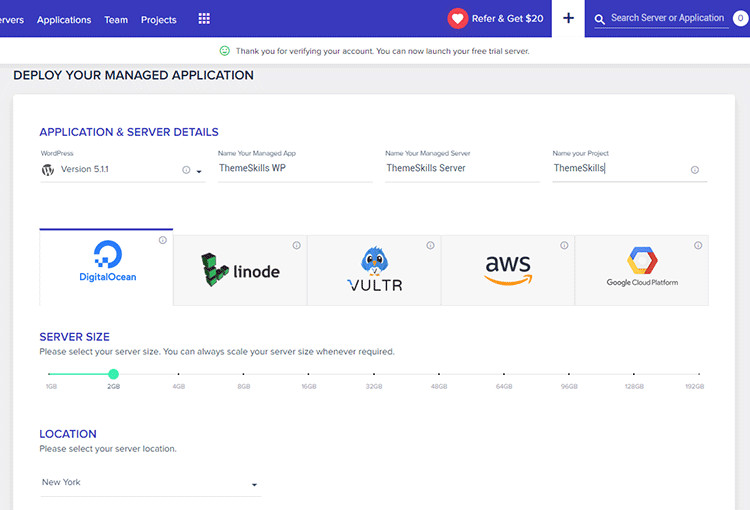Open the Applications menu
This screenshot has height=510, width=750.
tap(64, 20)
